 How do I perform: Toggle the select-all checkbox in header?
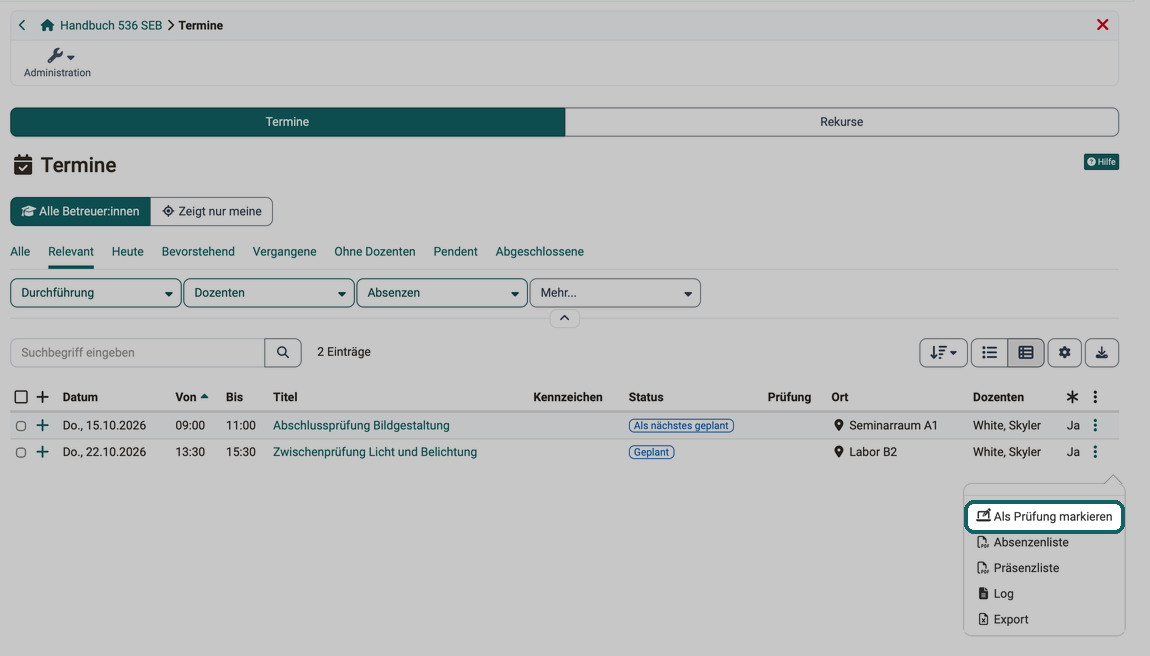point(21,397)
